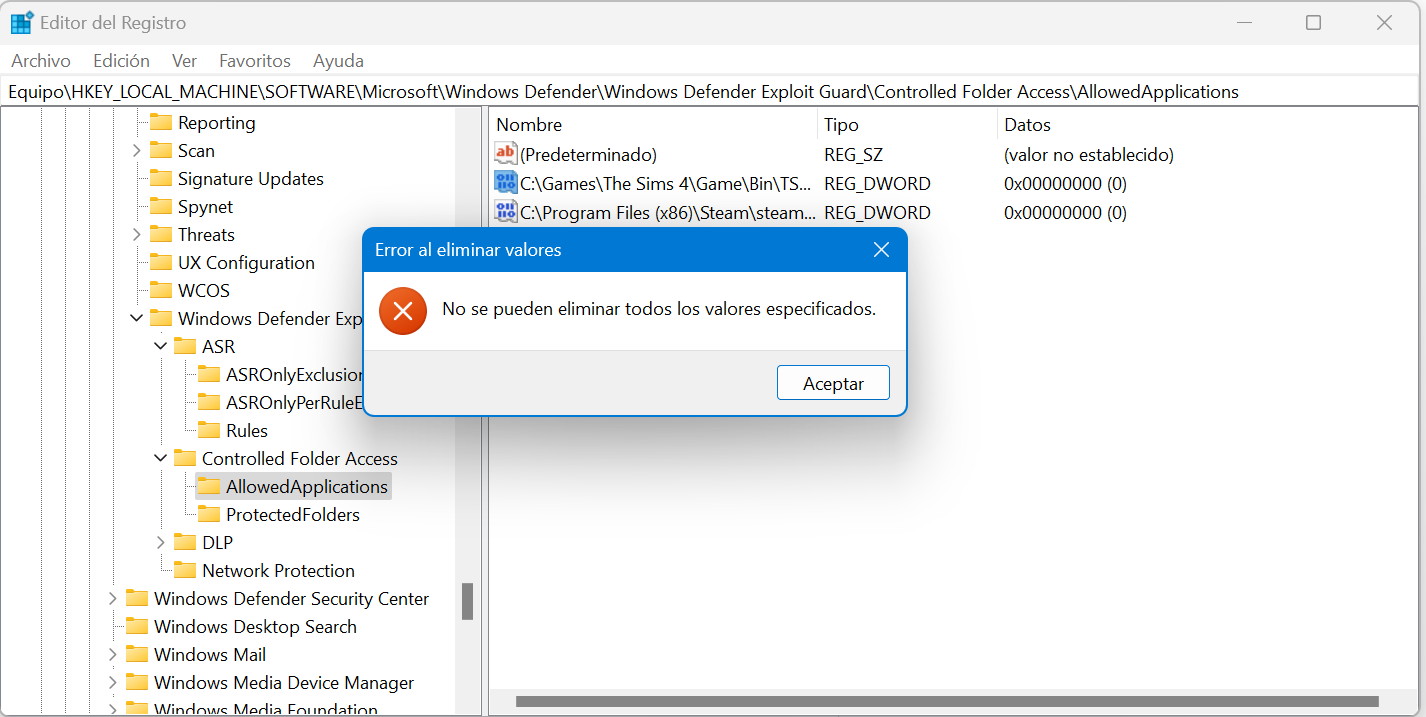Expand the Scan key
Viewport: 1426px width, 717px height.
tap(137, 151)
